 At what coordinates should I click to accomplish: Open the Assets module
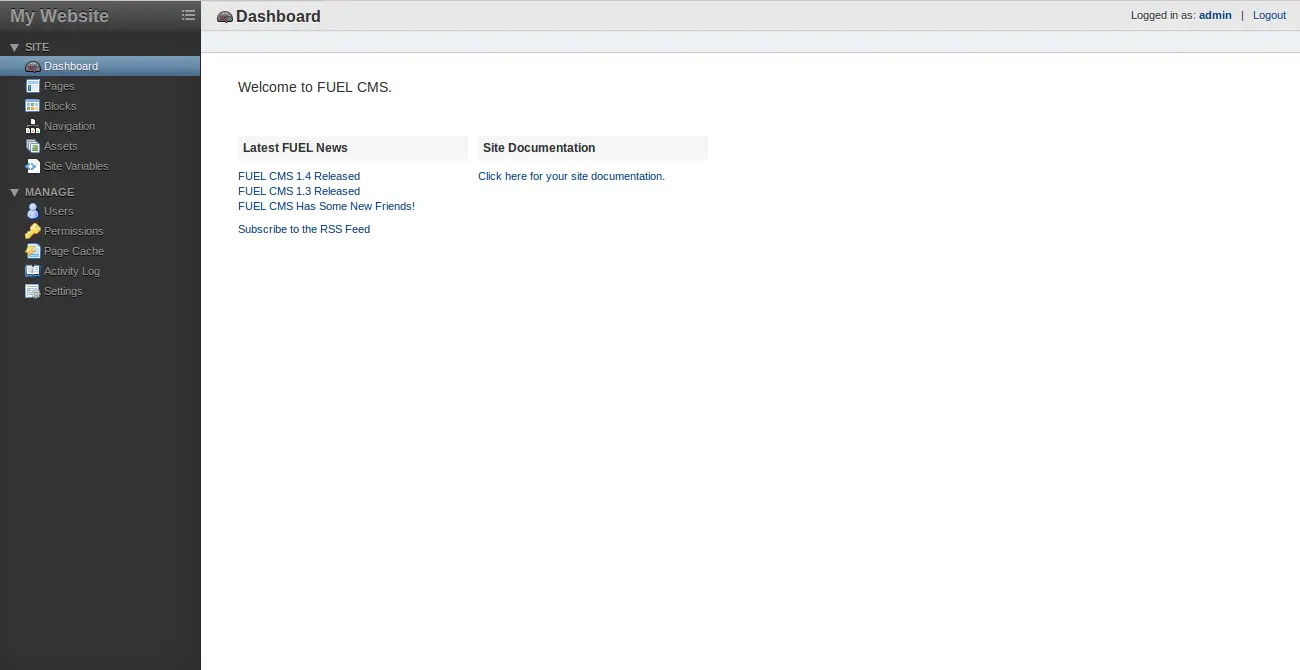coord(100,146)
